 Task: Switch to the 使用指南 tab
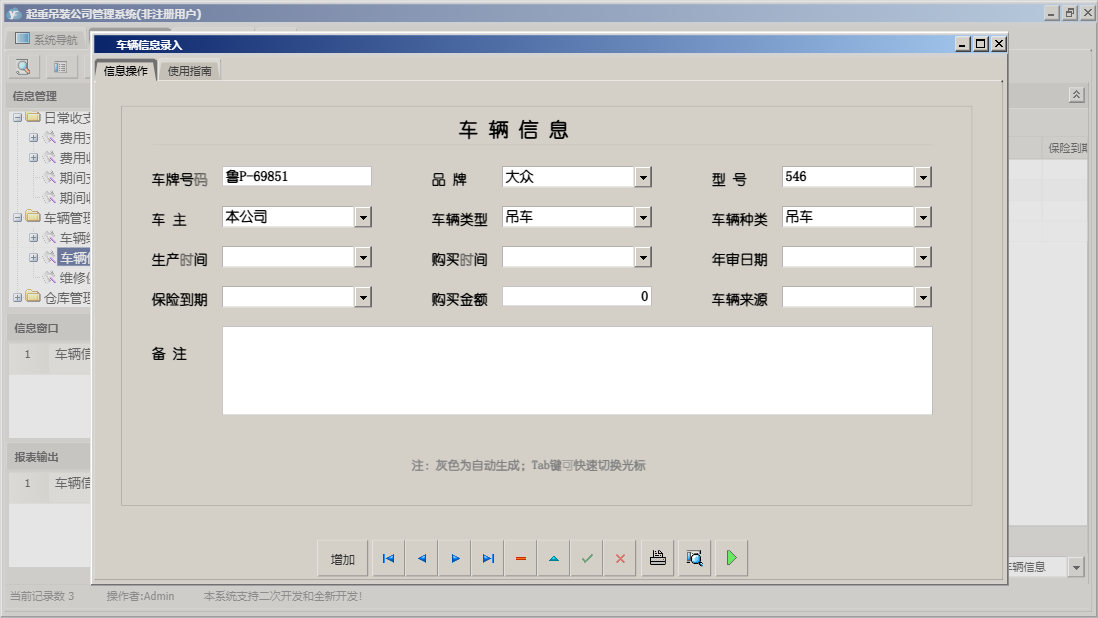189,71
